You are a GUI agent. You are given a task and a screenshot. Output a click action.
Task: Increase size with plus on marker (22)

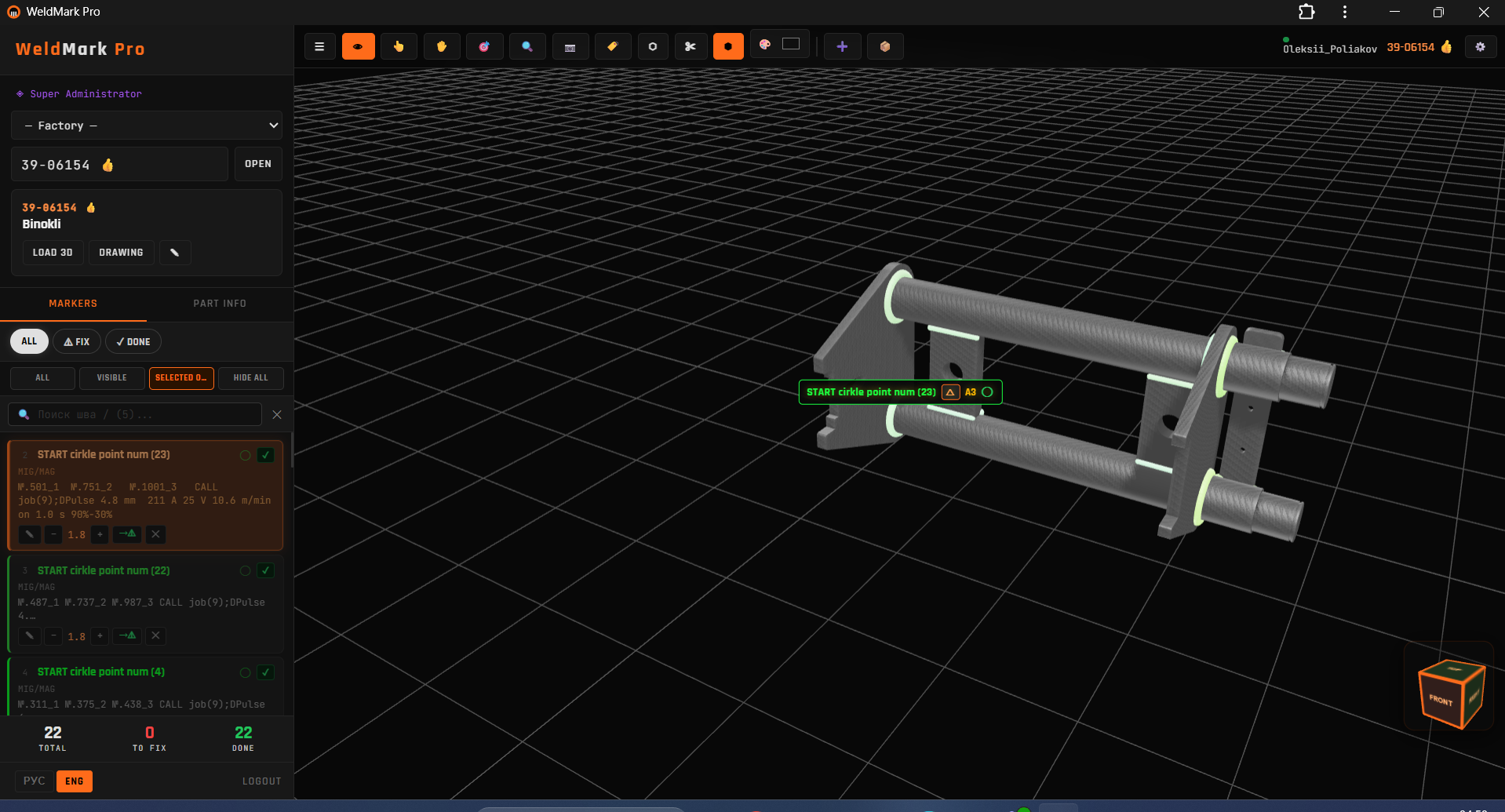(100, 635)
